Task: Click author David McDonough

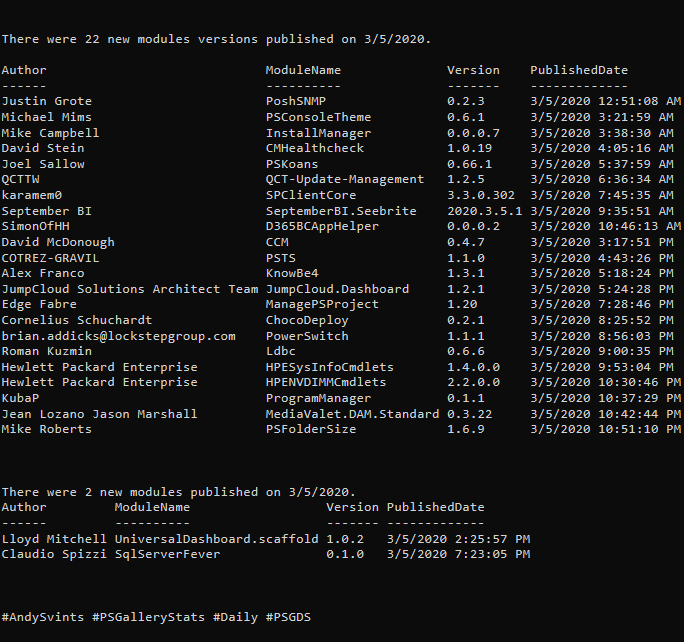Action: pyautogui.click(x=58, y=242)
